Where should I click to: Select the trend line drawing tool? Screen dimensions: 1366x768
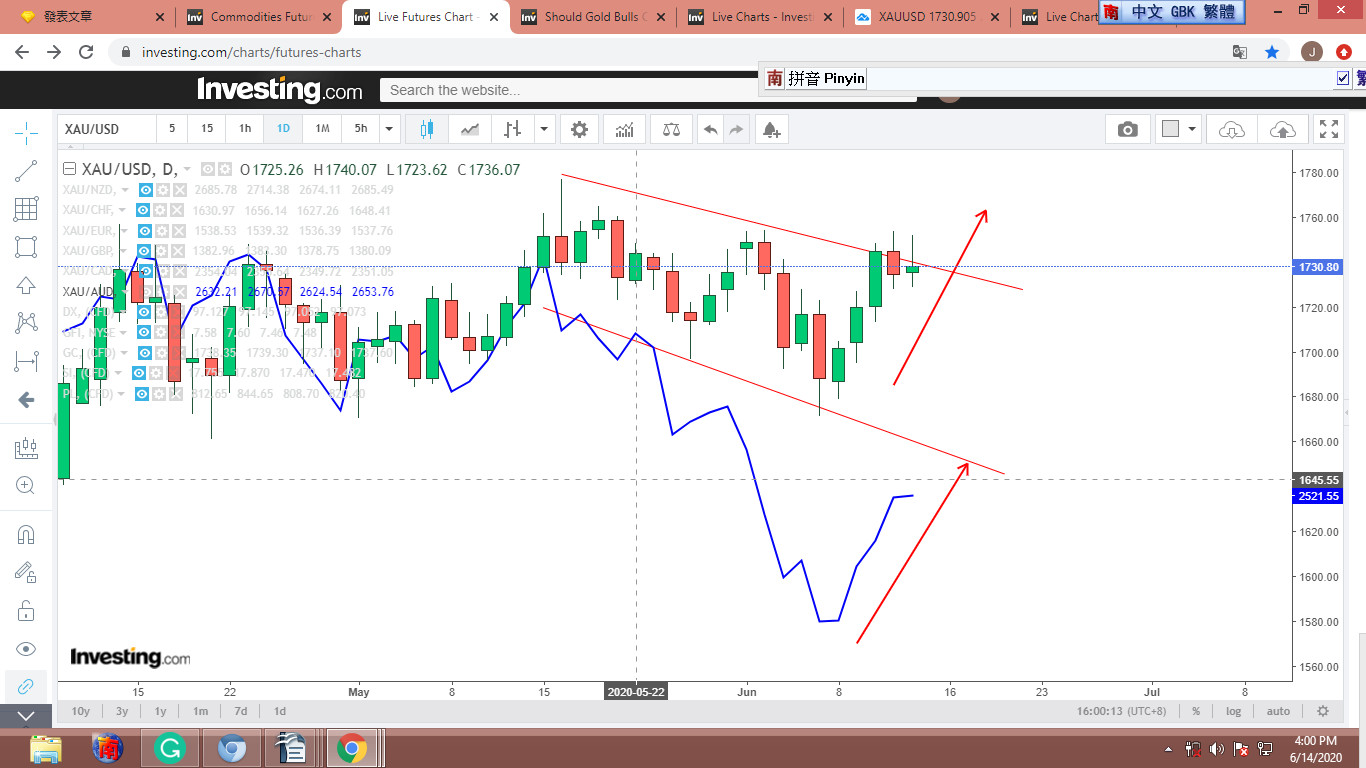click(26, 171)
